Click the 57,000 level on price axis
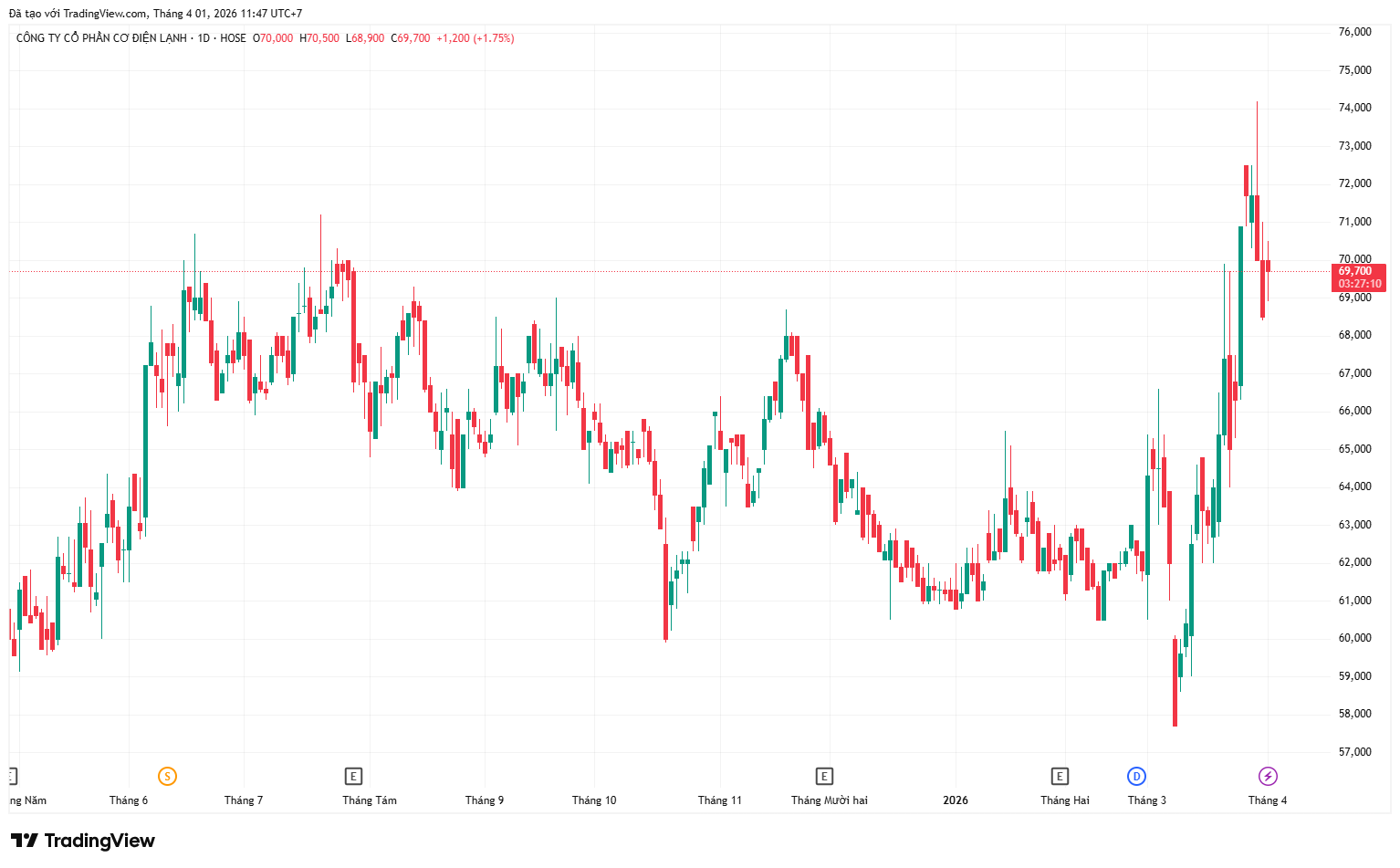The width and height of the screenshot is (1400, 868). 1354,752
